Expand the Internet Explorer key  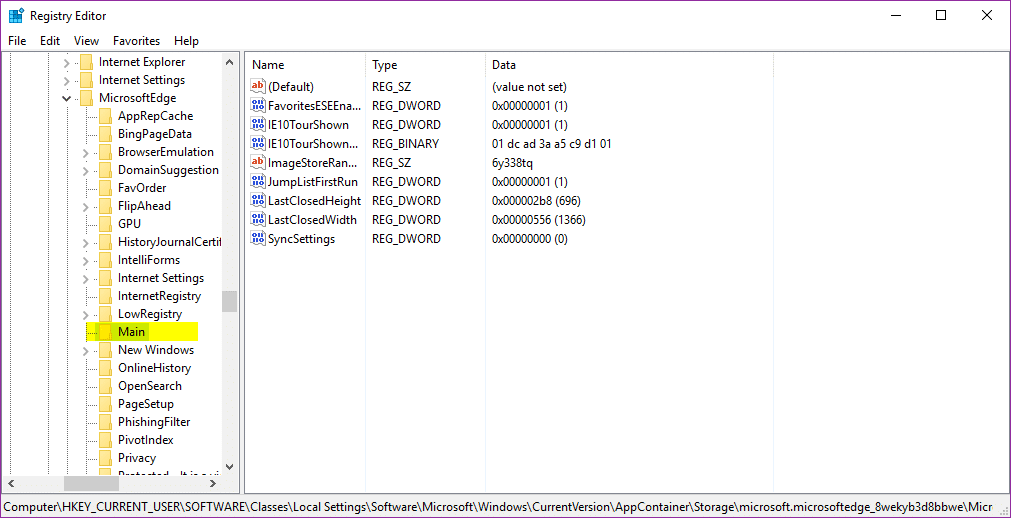(x=66, y=63)
